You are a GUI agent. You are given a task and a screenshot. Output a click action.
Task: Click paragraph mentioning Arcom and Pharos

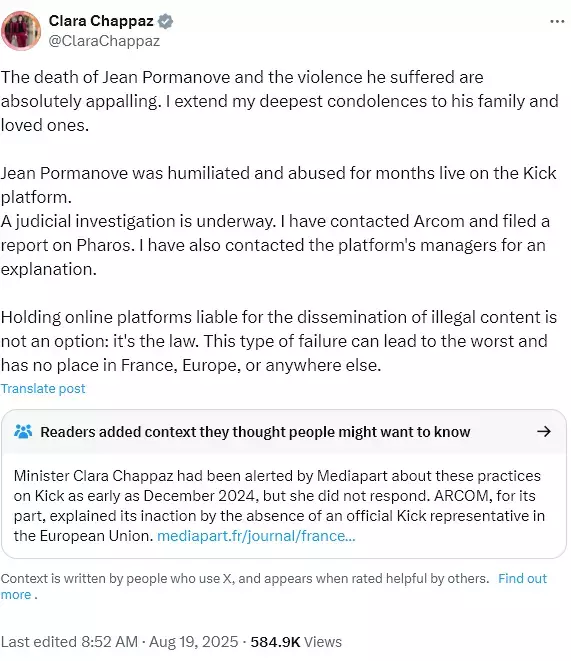(x=279, y=221)
